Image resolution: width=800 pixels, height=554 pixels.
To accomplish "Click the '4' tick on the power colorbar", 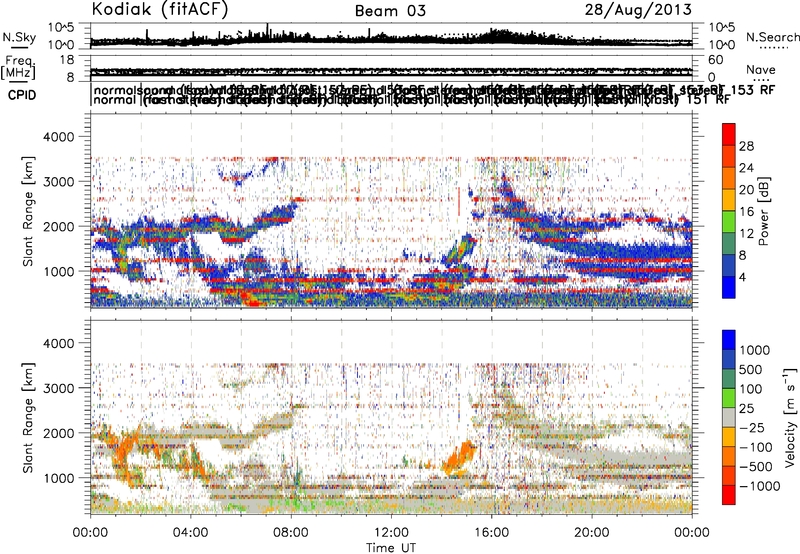I will [743, 278].
